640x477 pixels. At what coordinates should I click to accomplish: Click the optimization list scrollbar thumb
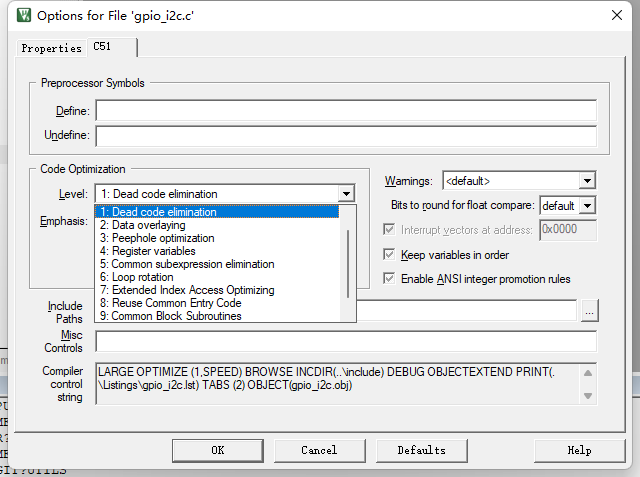(348, 264)
